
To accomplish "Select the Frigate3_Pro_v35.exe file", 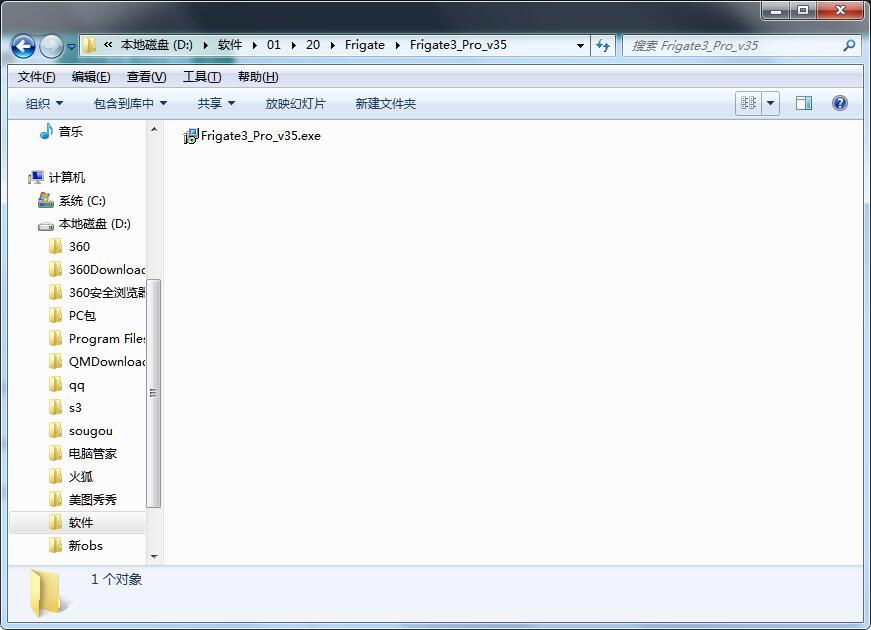I will [x=259, y=136].
